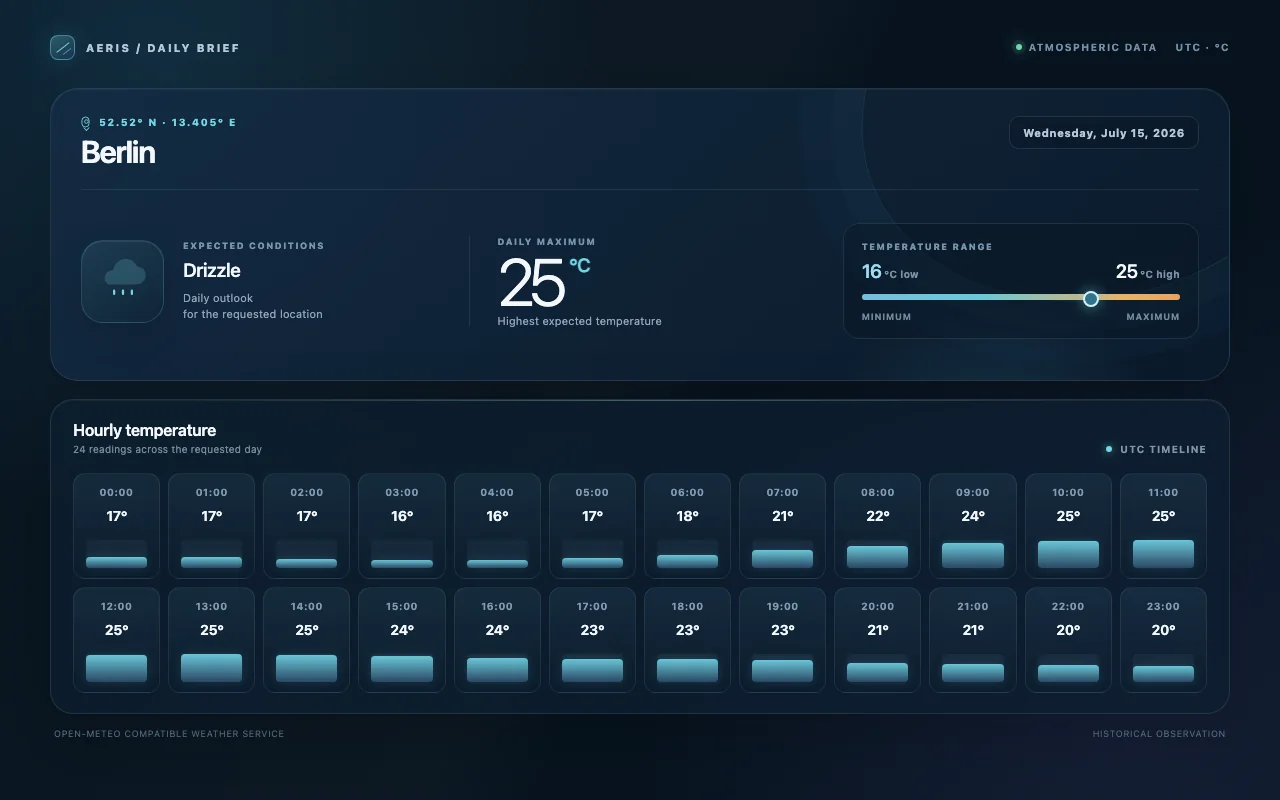Click the "ATMOSPHERIC DATA" label
Viewport: 1280px width, 800px height.
1092,47
